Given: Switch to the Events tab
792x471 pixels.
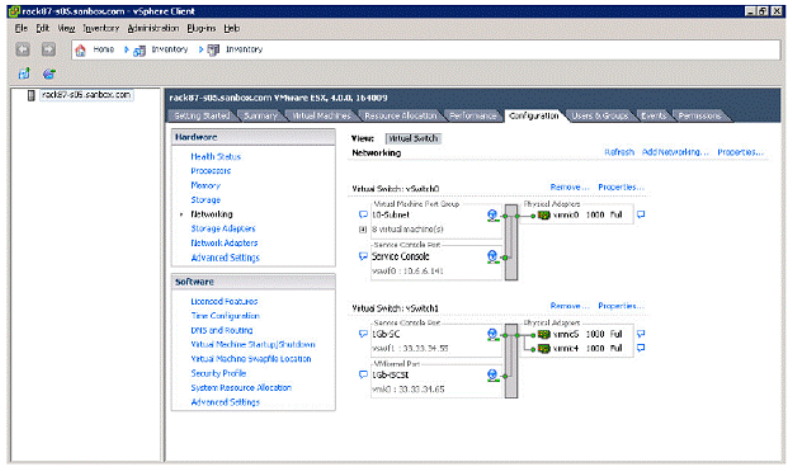Looking at the screenshot, I should pos(654,116).
